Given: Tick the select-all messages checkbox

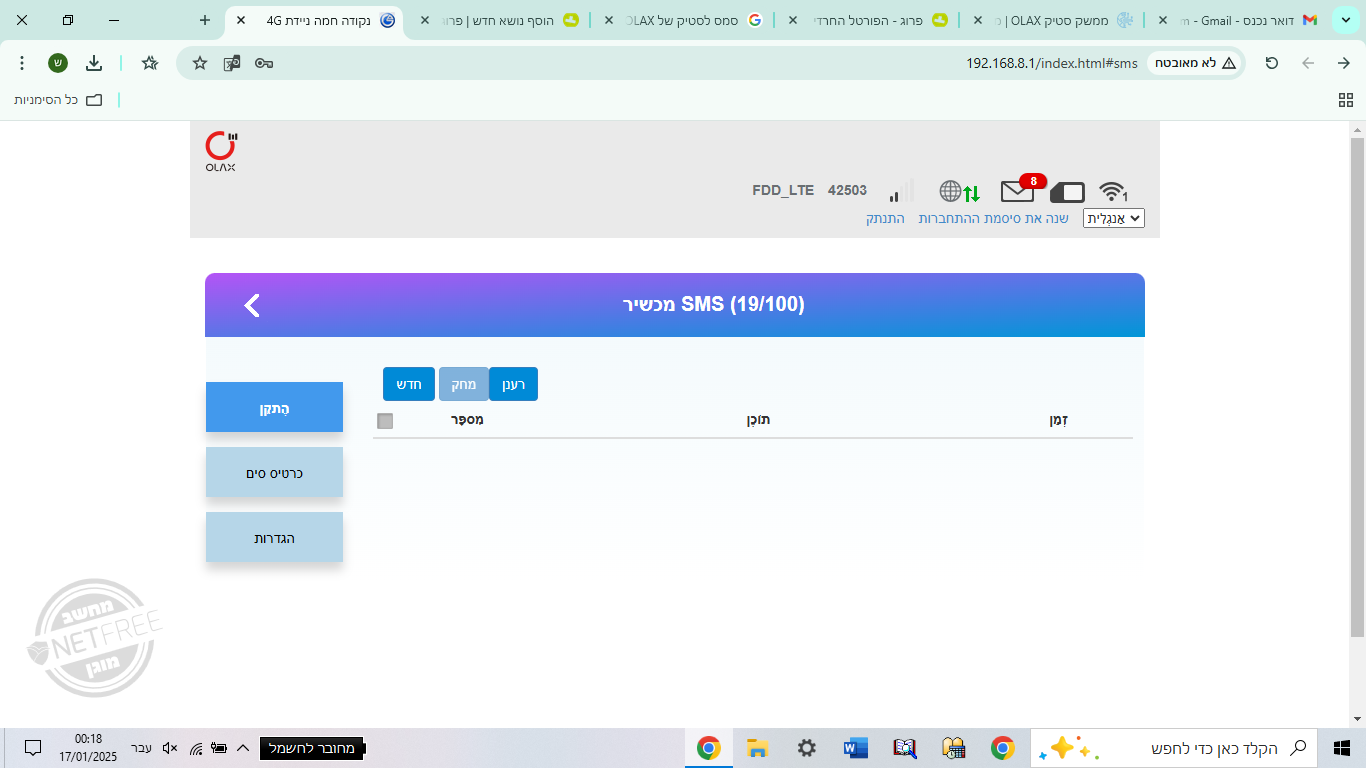Looking at the screenshot, I should coord(385,421).
